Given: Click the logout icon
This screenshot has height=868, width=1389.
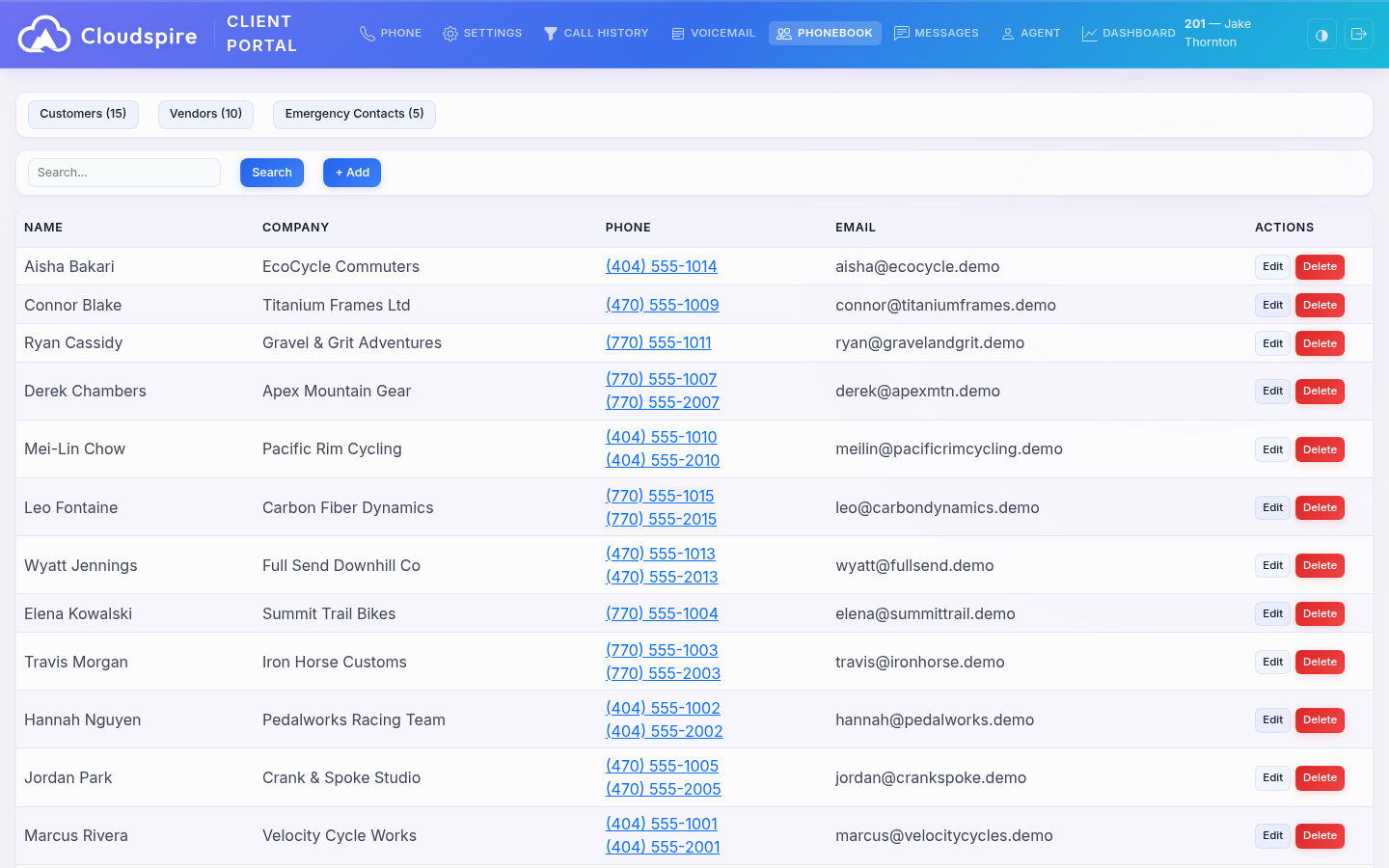Looking at the screenshot, I should [1359, 34].
